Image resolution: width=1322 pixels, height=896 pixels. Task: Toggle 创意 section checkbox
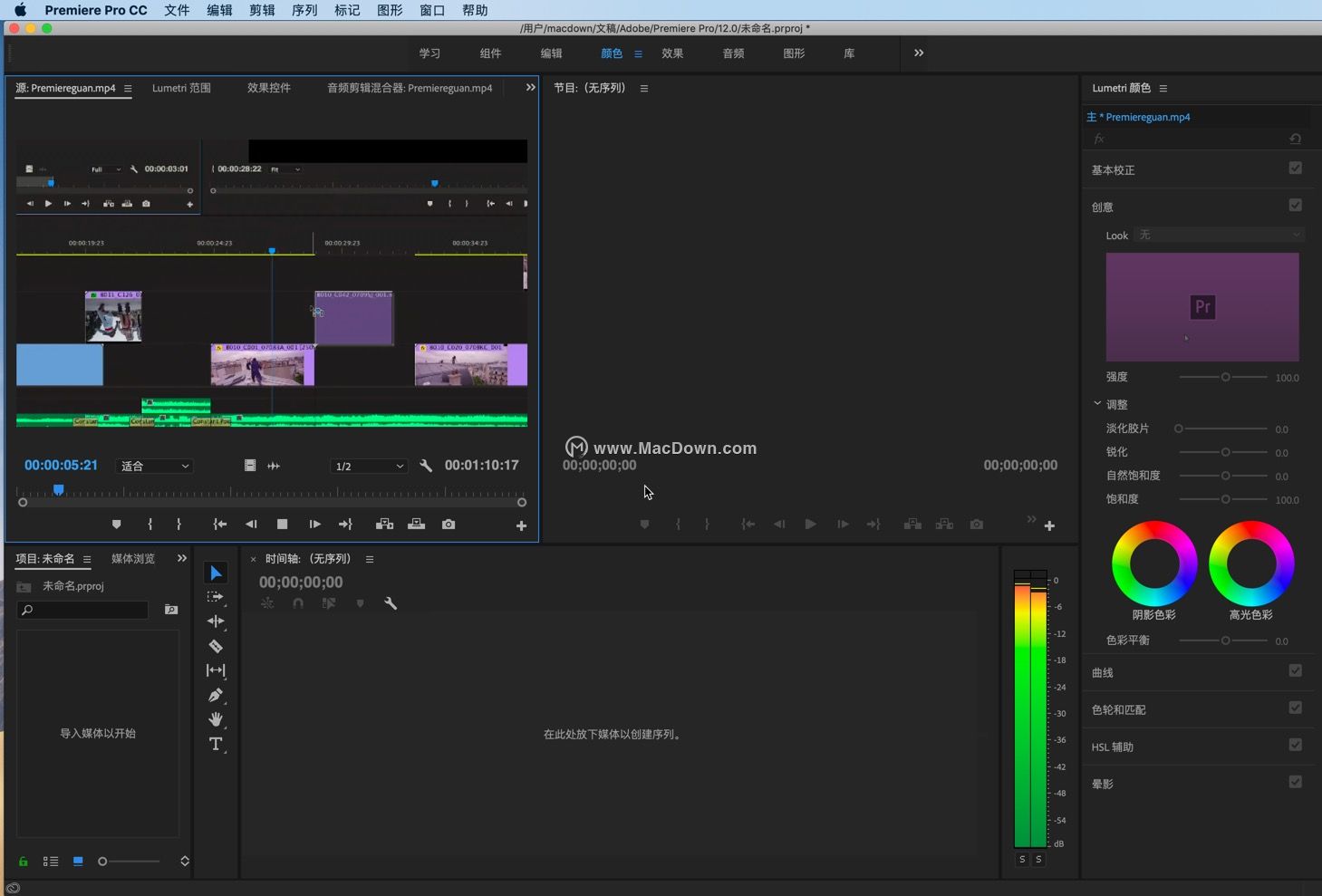pyautogui.click(x=1295, y=206)
